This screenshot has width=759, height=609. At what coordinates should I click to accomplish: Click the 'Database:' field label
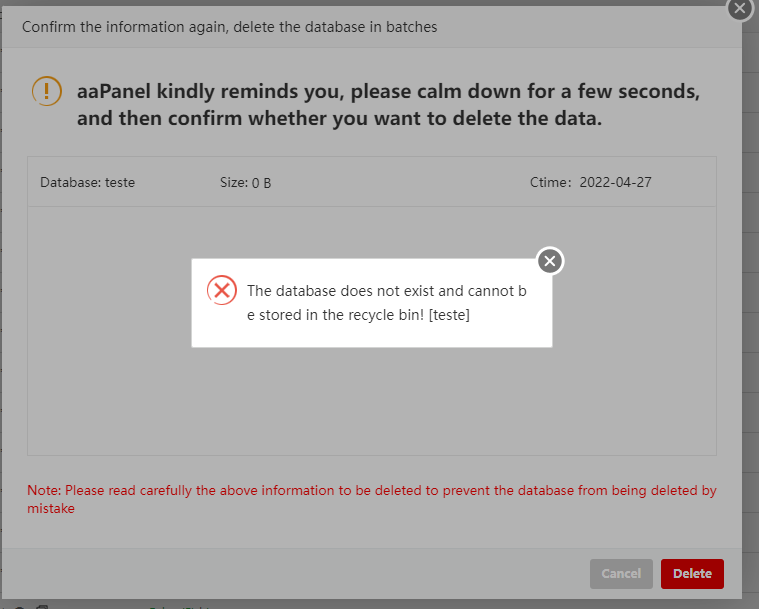click(x=70, y=183)
